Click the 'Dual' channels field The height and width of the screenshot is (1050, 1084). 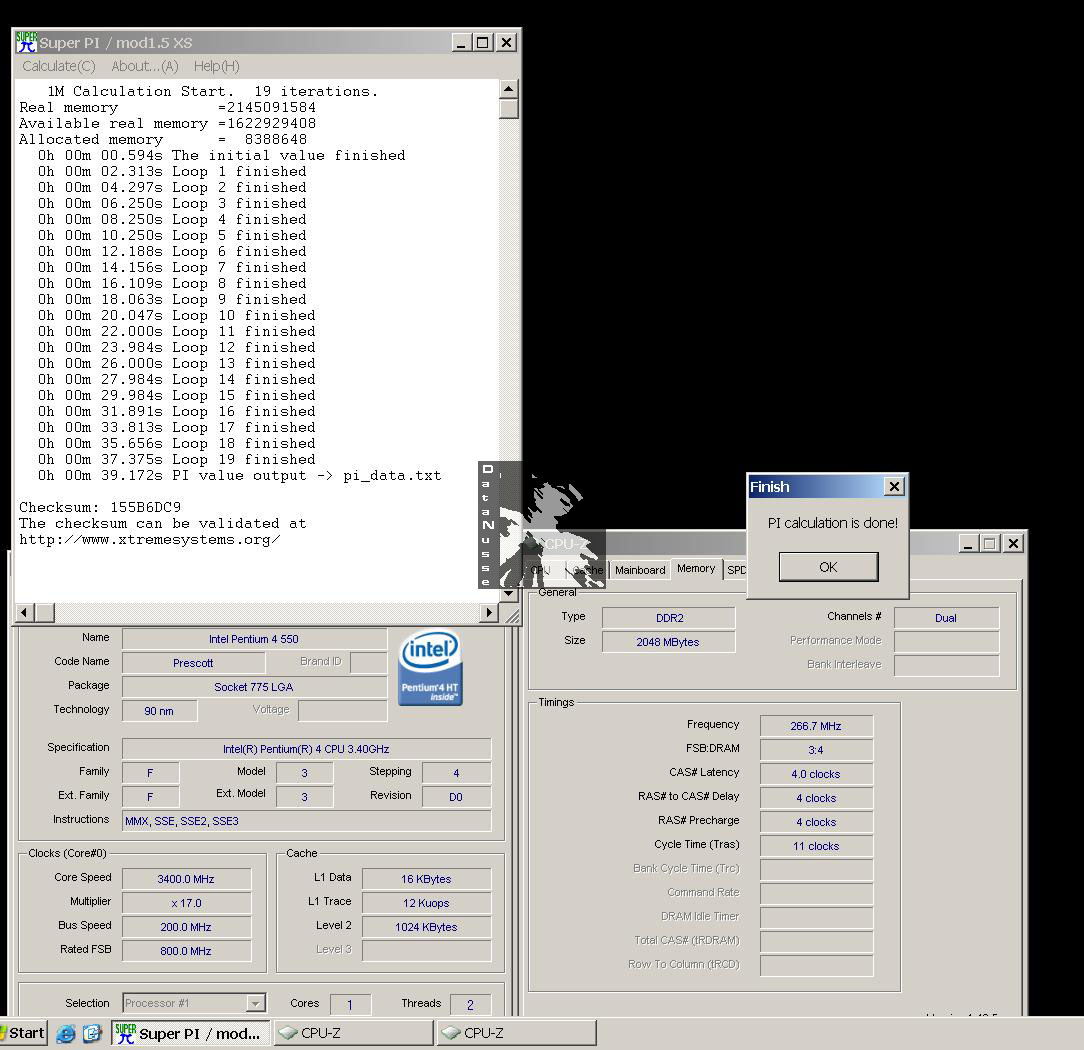pos(946,618)
